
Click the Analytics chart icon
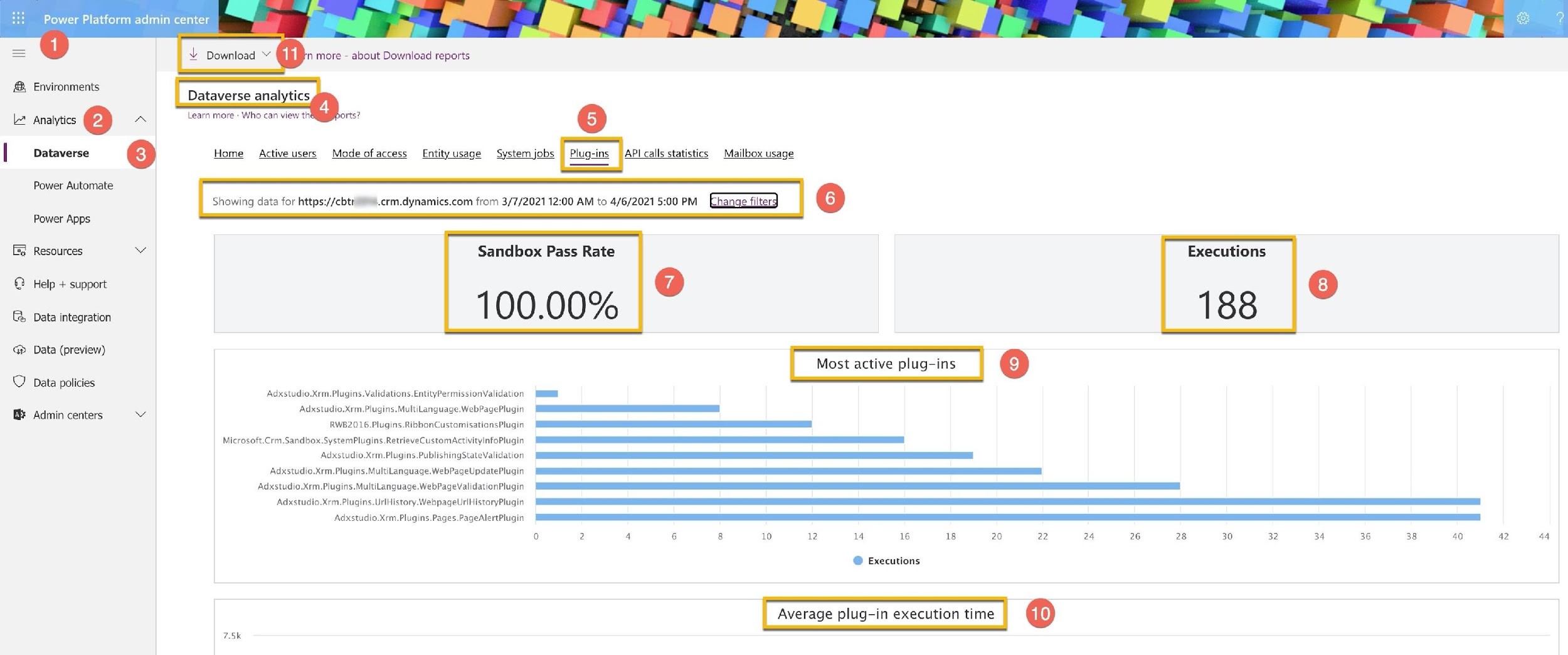pos(19,119)
